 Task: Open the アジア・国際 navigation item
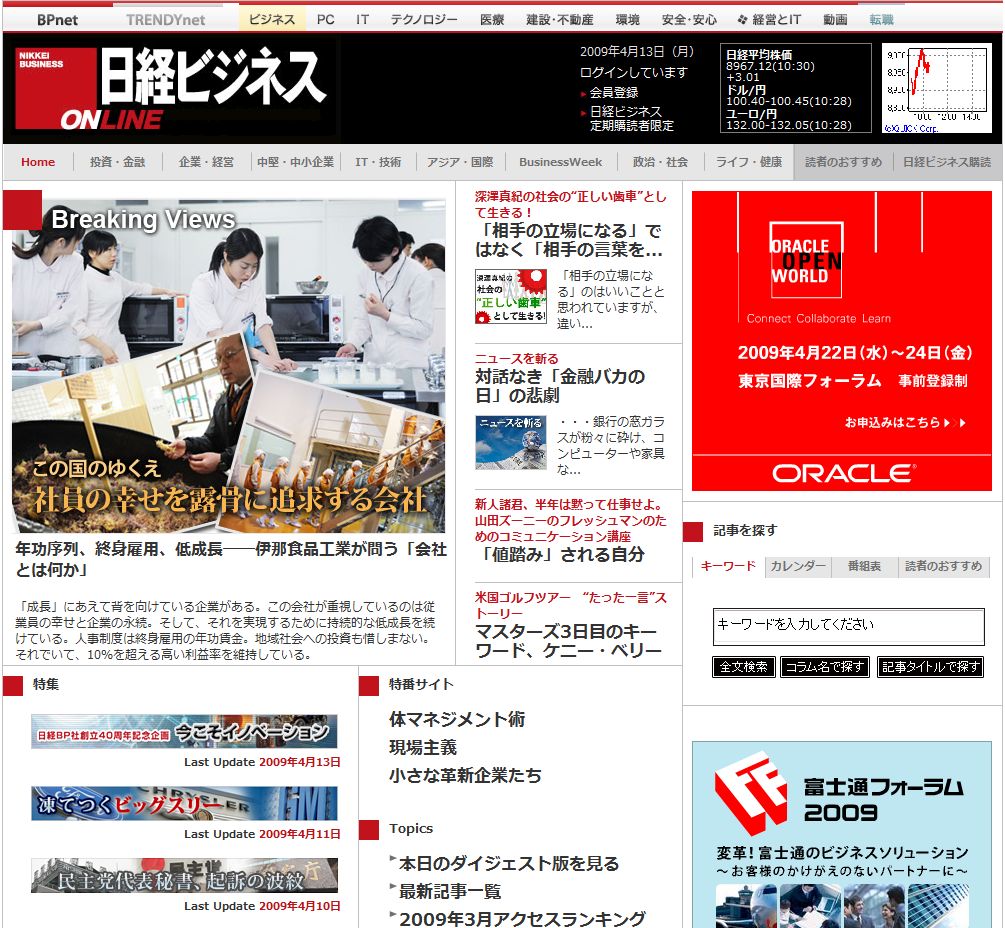pyautogui.click(x=460, y=162)
